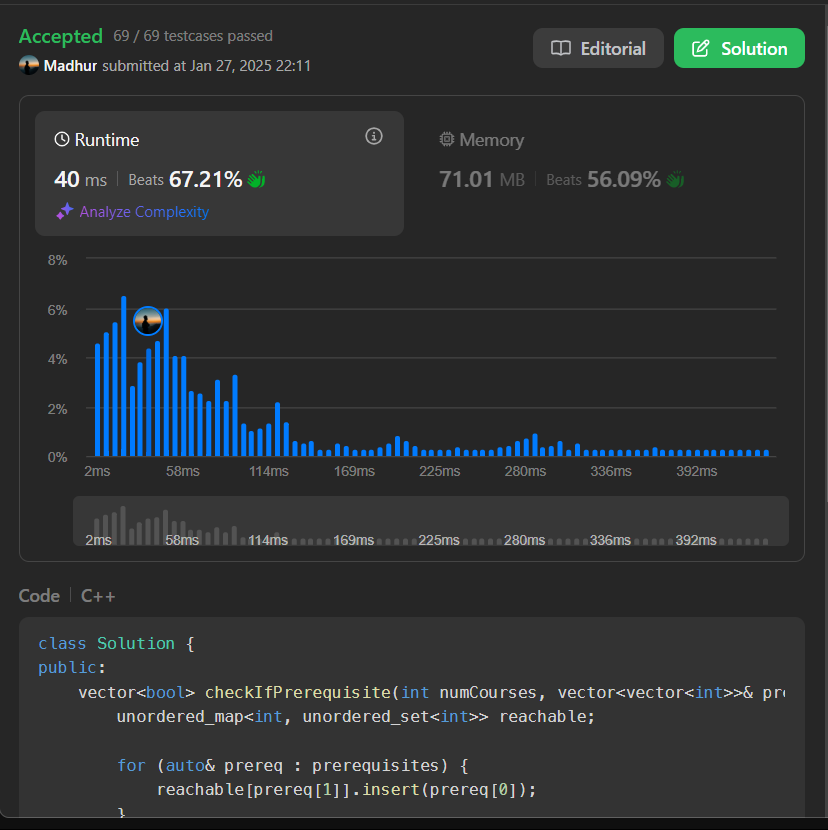
Task: Click the 'unordered_map' declaration code line
Action: (356, 716)
